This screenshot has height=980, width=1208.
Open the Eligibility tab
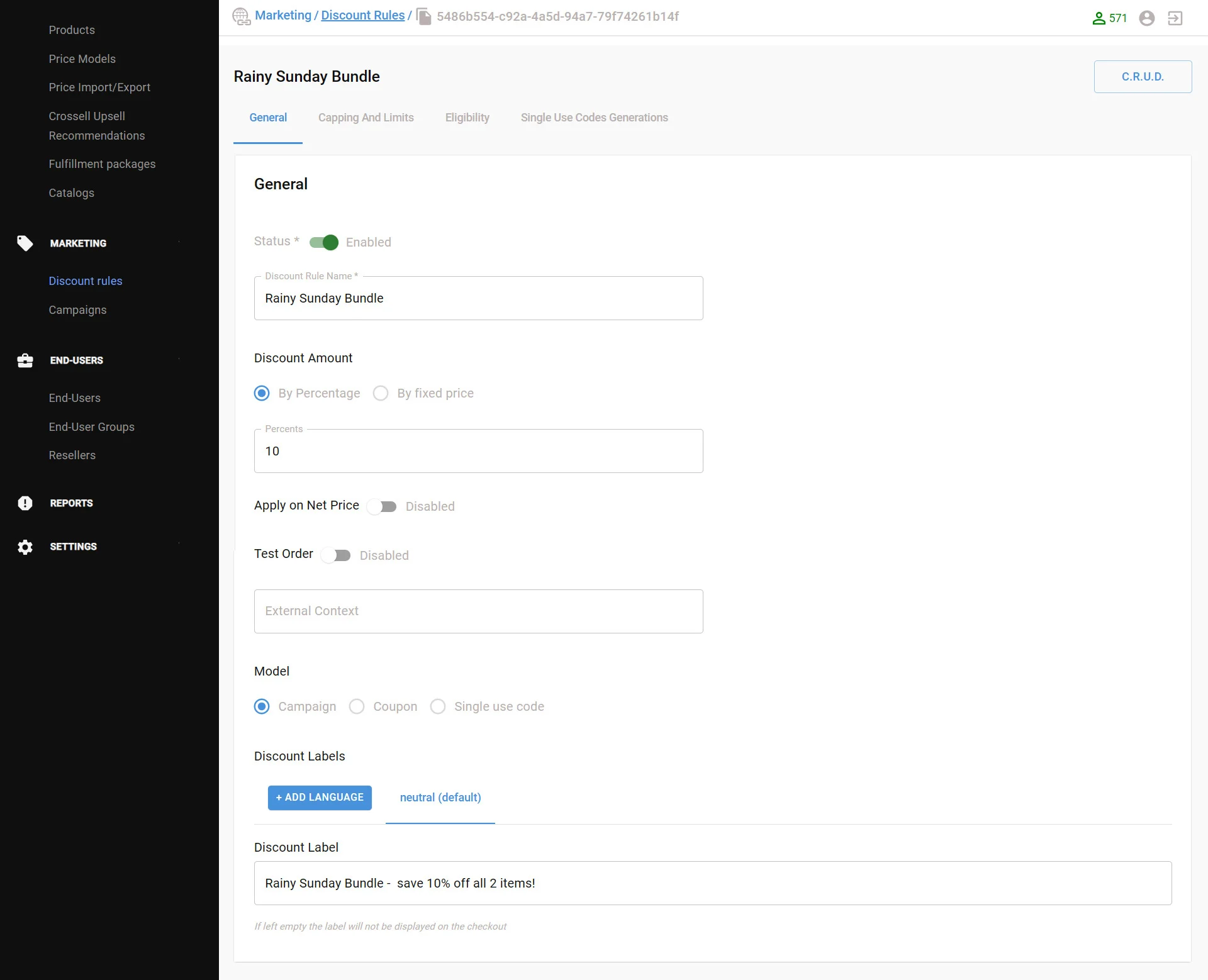[x=467, y=118]
